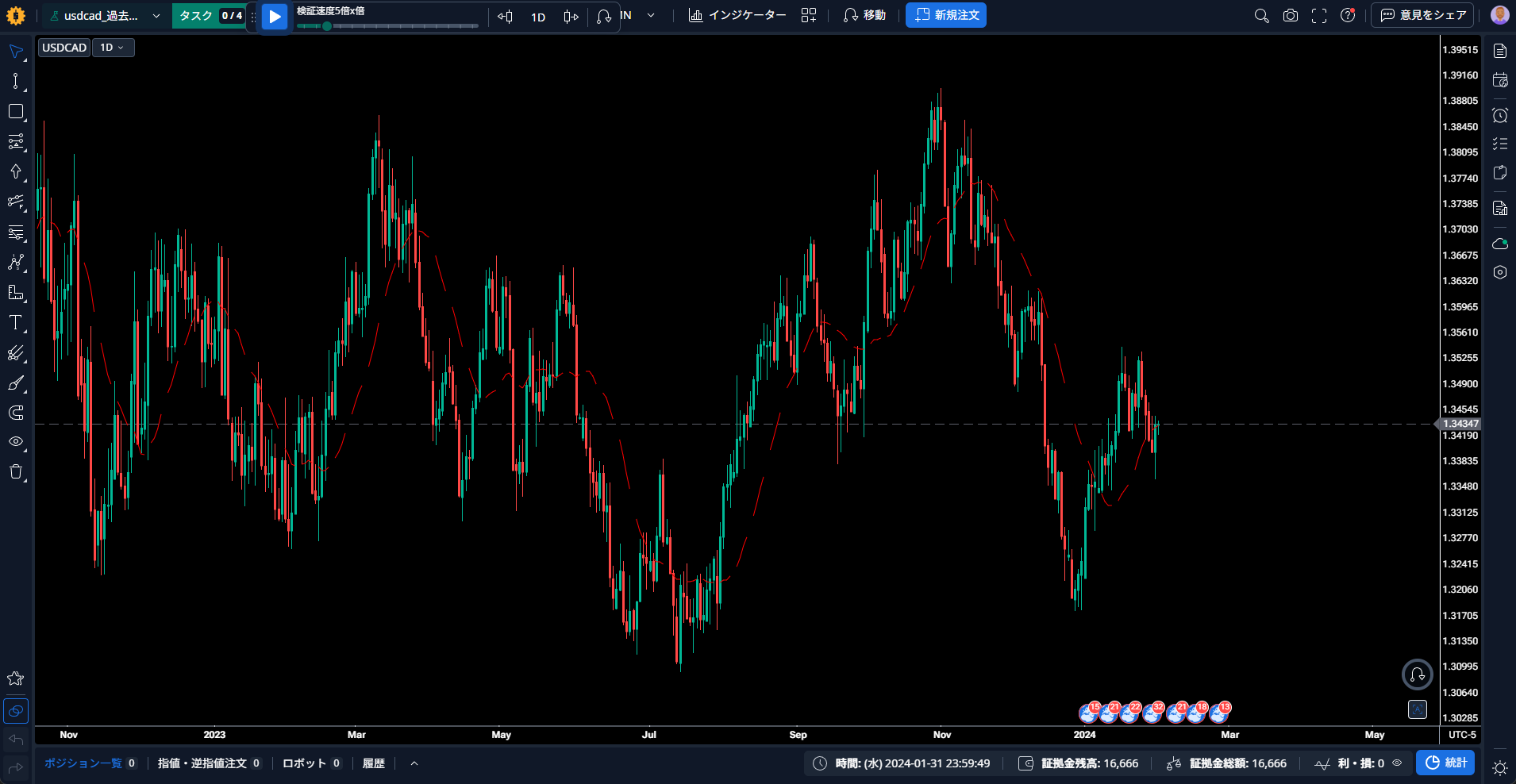Select the Brush drawing tool
The height and width of the screenshot is (784, 1516).
[x=15, y=382]
